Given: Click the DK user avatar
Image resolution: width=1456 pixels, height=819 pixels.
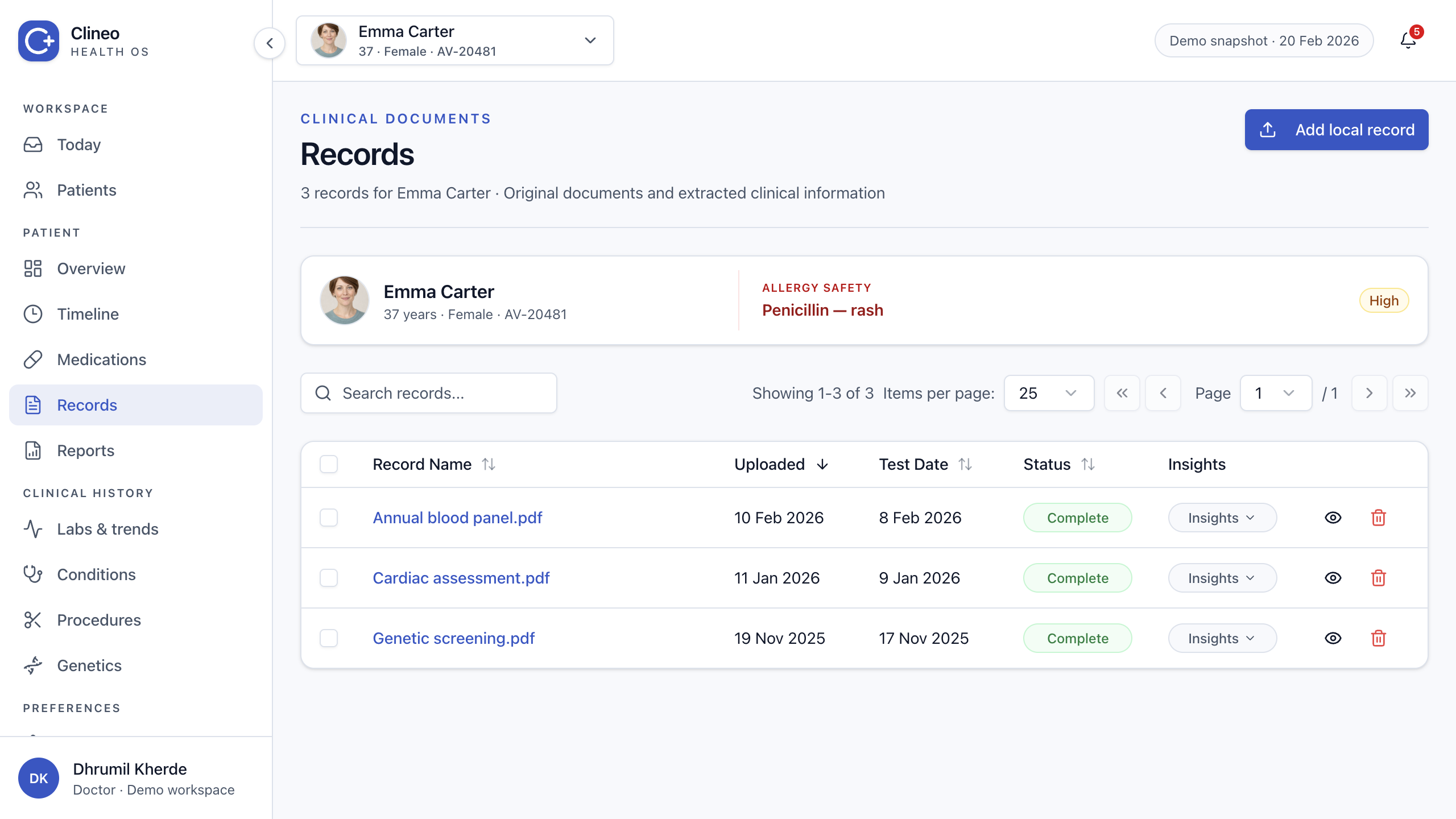Looking at the screenshot, I should pyautogui.click(x=39, y=778).
